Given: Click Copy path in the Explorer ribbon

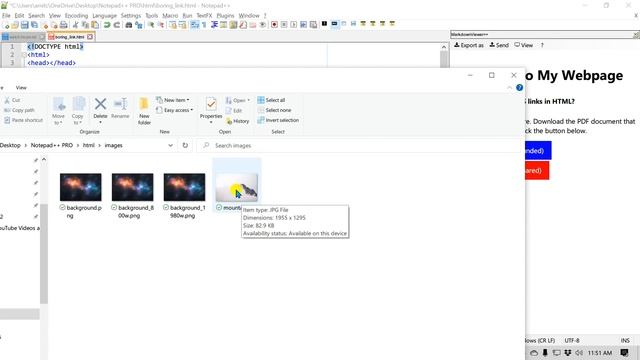Looking at the screenshot, I should coord(20,110).
